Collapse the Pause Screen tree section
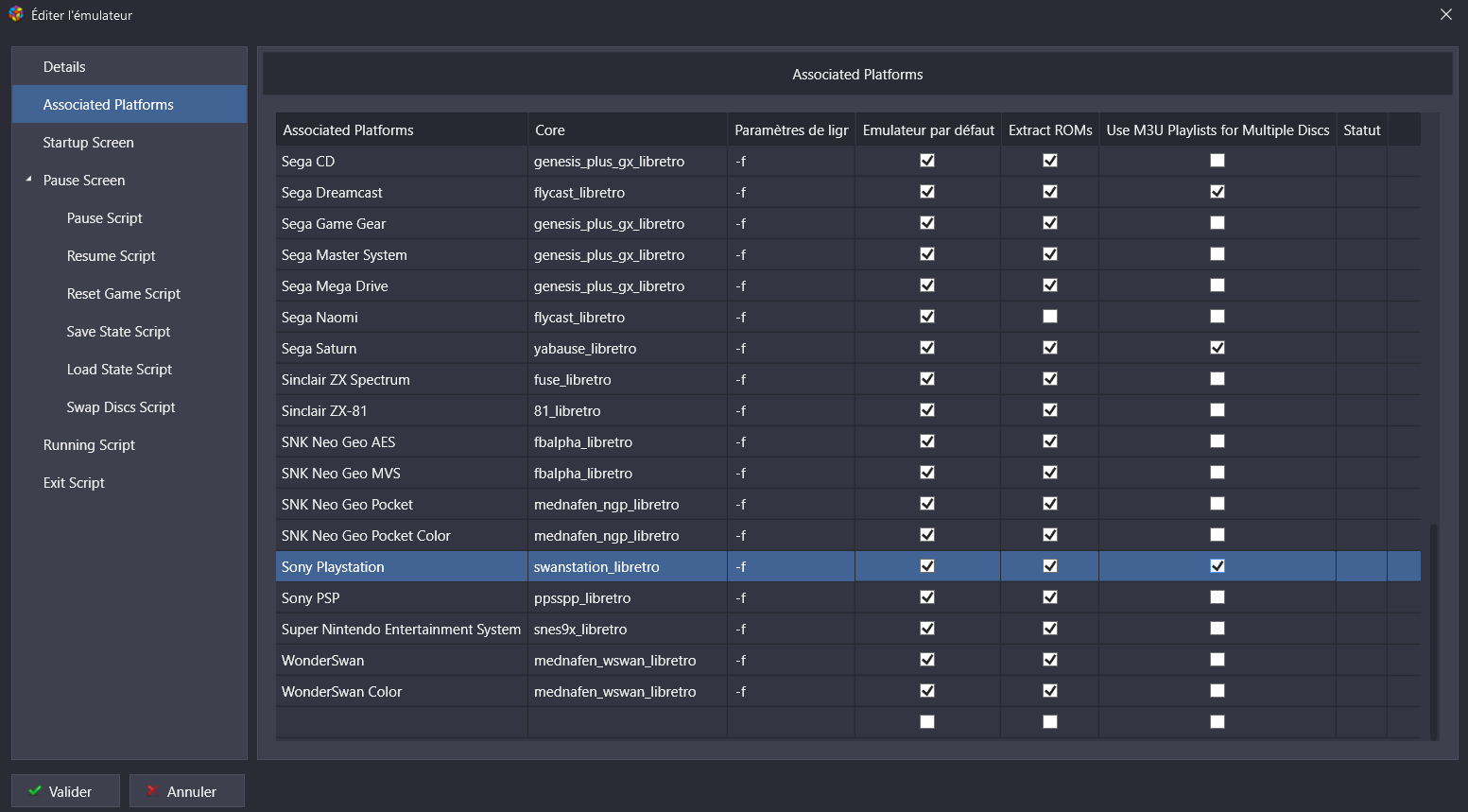 click(x=28, y=179)
